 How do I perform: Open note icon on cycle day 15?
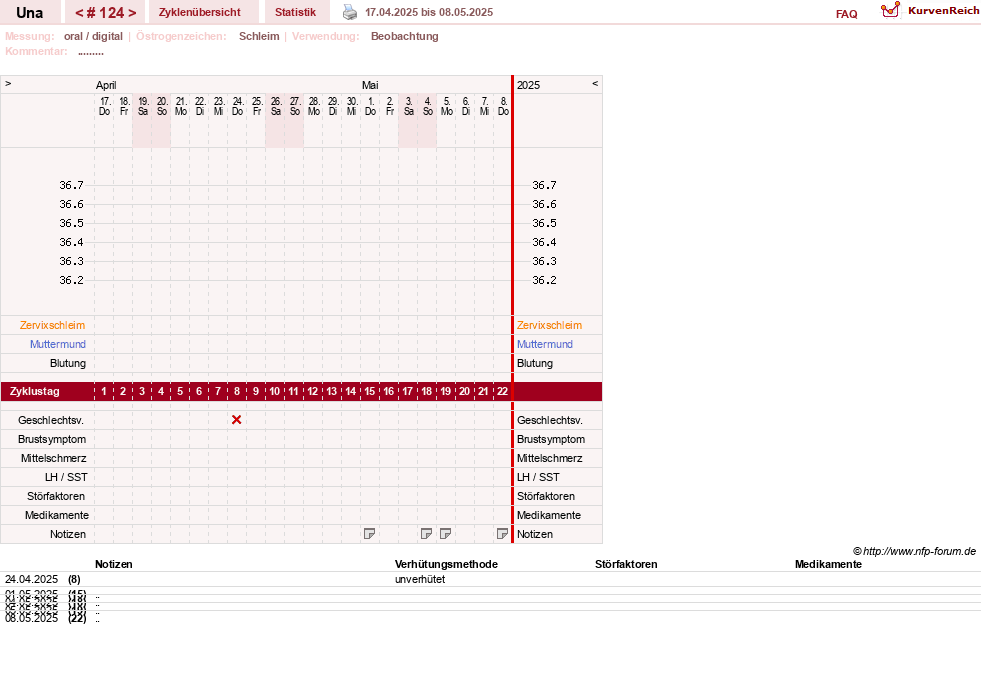369,534
